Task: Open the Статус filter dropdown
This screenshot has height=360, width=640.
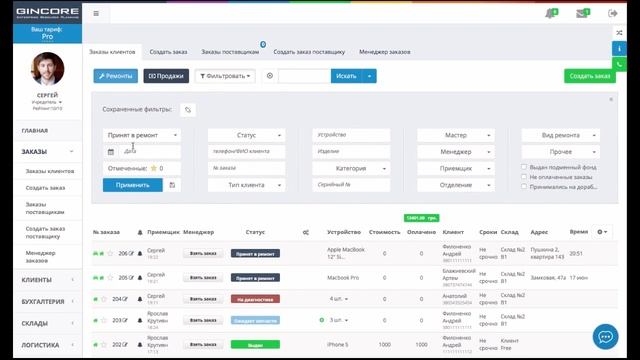Action: point(247,135)
